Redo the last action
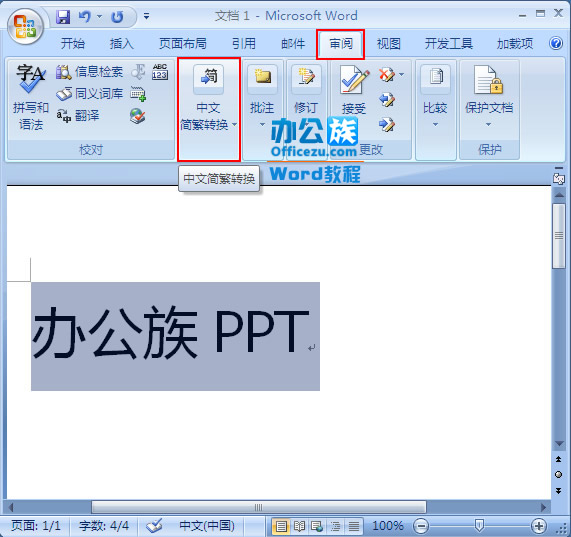 (117, 17)
